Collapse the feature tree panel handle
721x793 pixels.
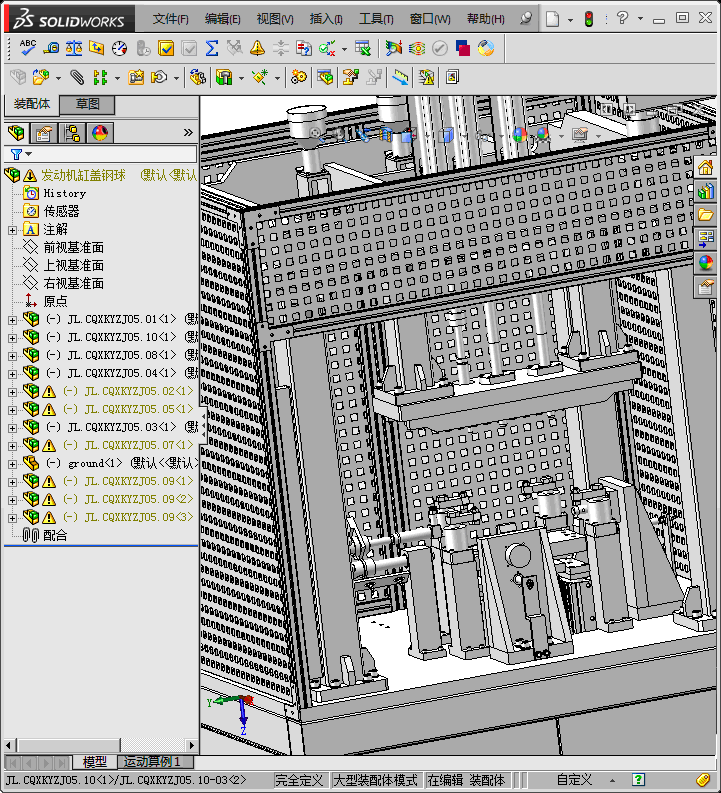tap(204, 425)
